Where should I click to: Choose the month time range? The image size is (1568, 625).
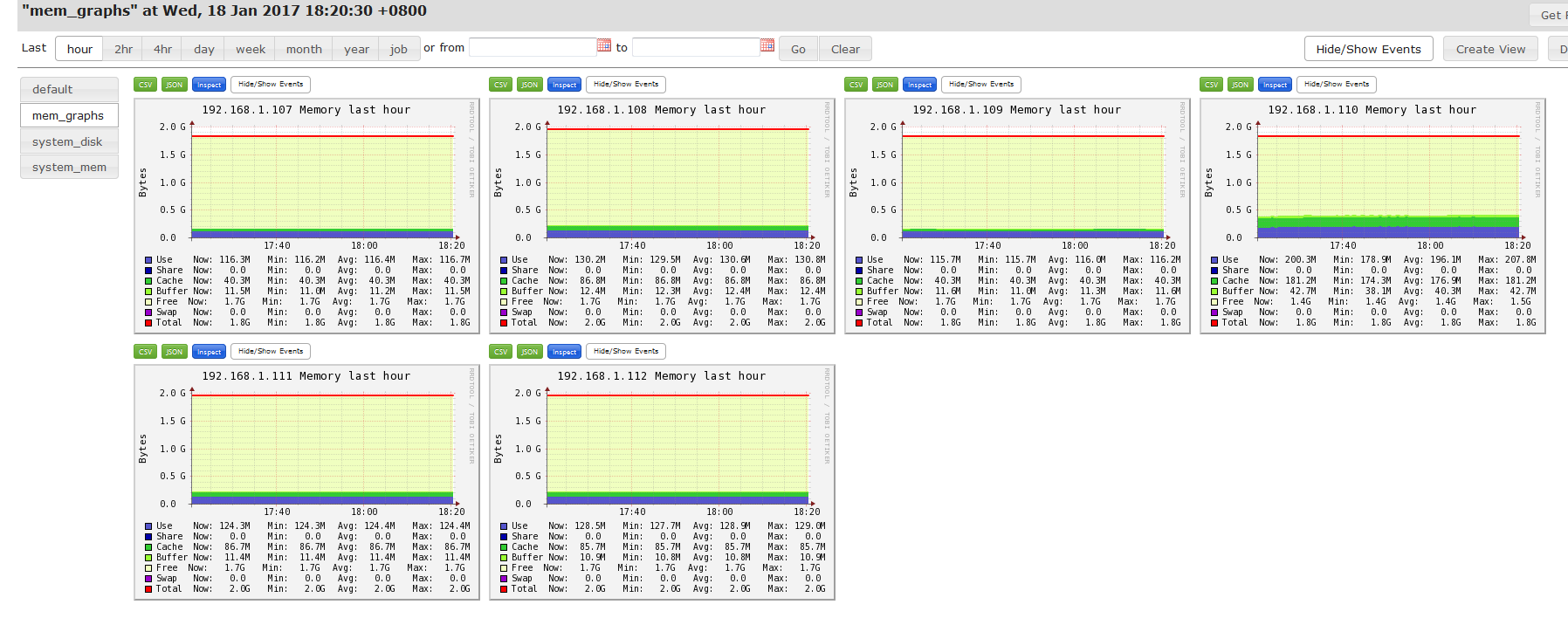pos(304,49)
